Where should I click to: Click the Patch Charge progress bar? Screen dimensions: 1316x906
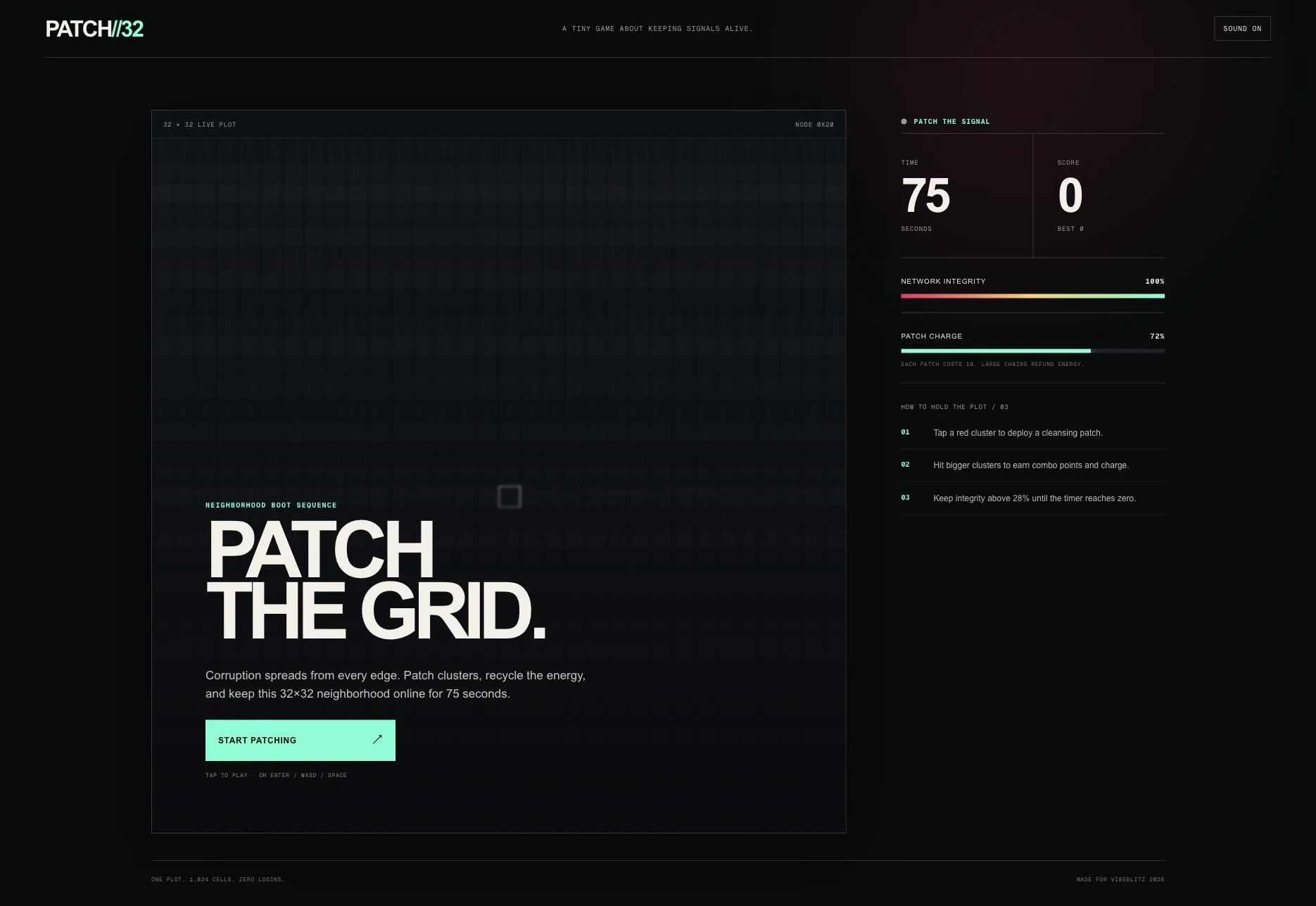click(1032, 351)
